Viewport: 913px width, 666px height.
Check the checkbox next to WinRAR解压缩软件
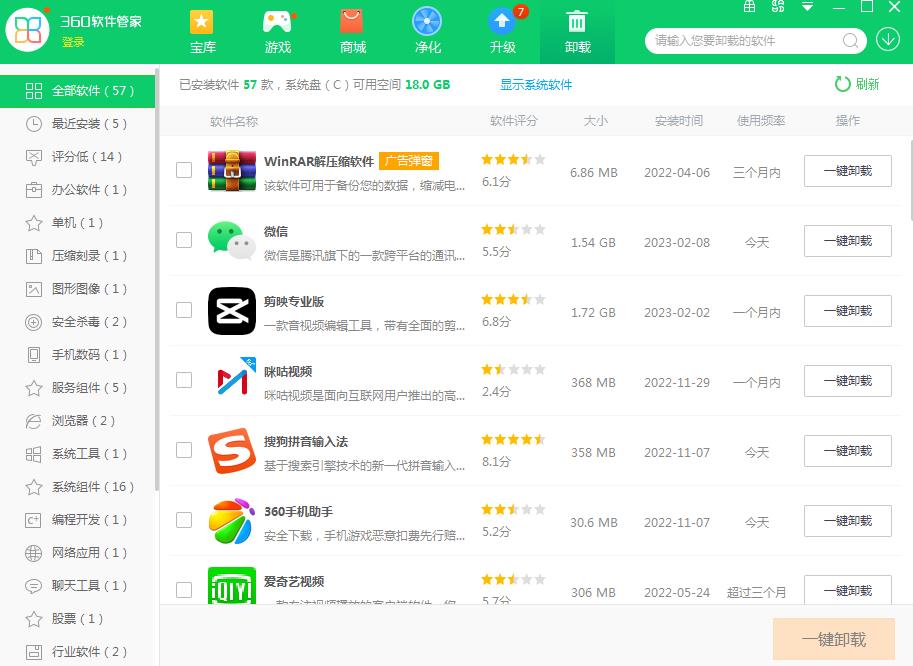click(184, 170)
